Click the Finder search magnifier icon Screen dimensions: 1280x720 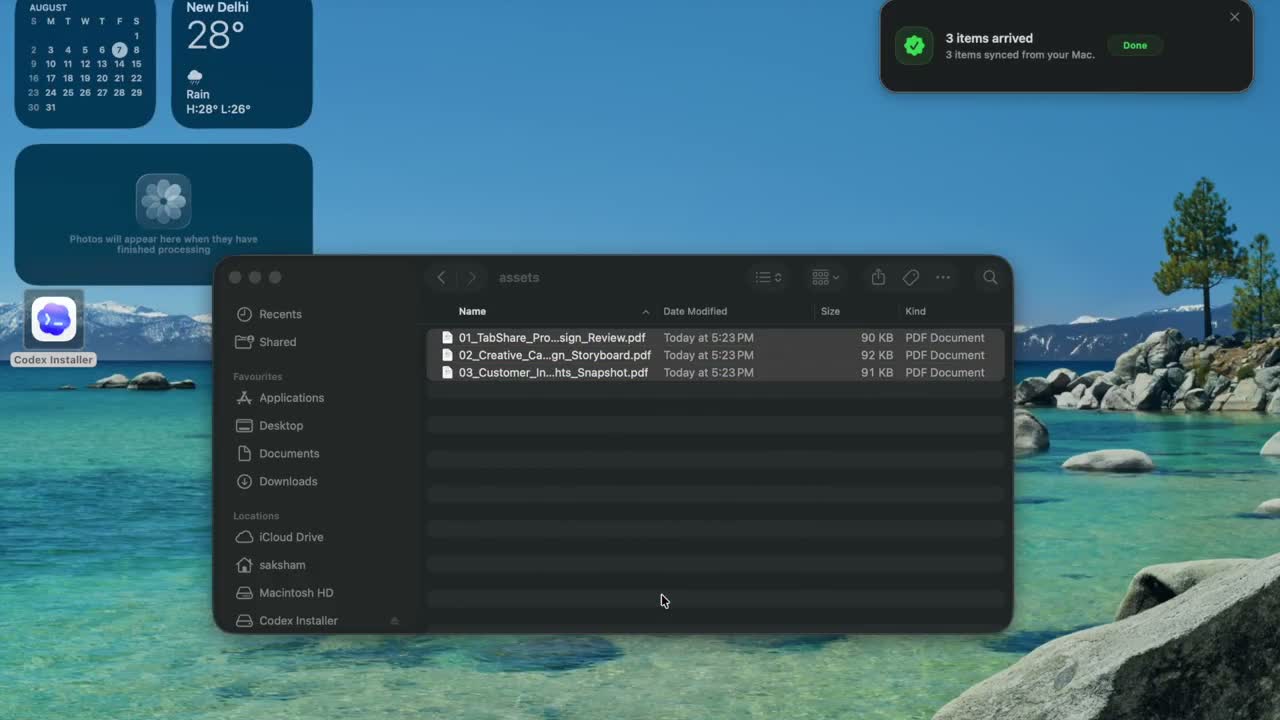990,277
